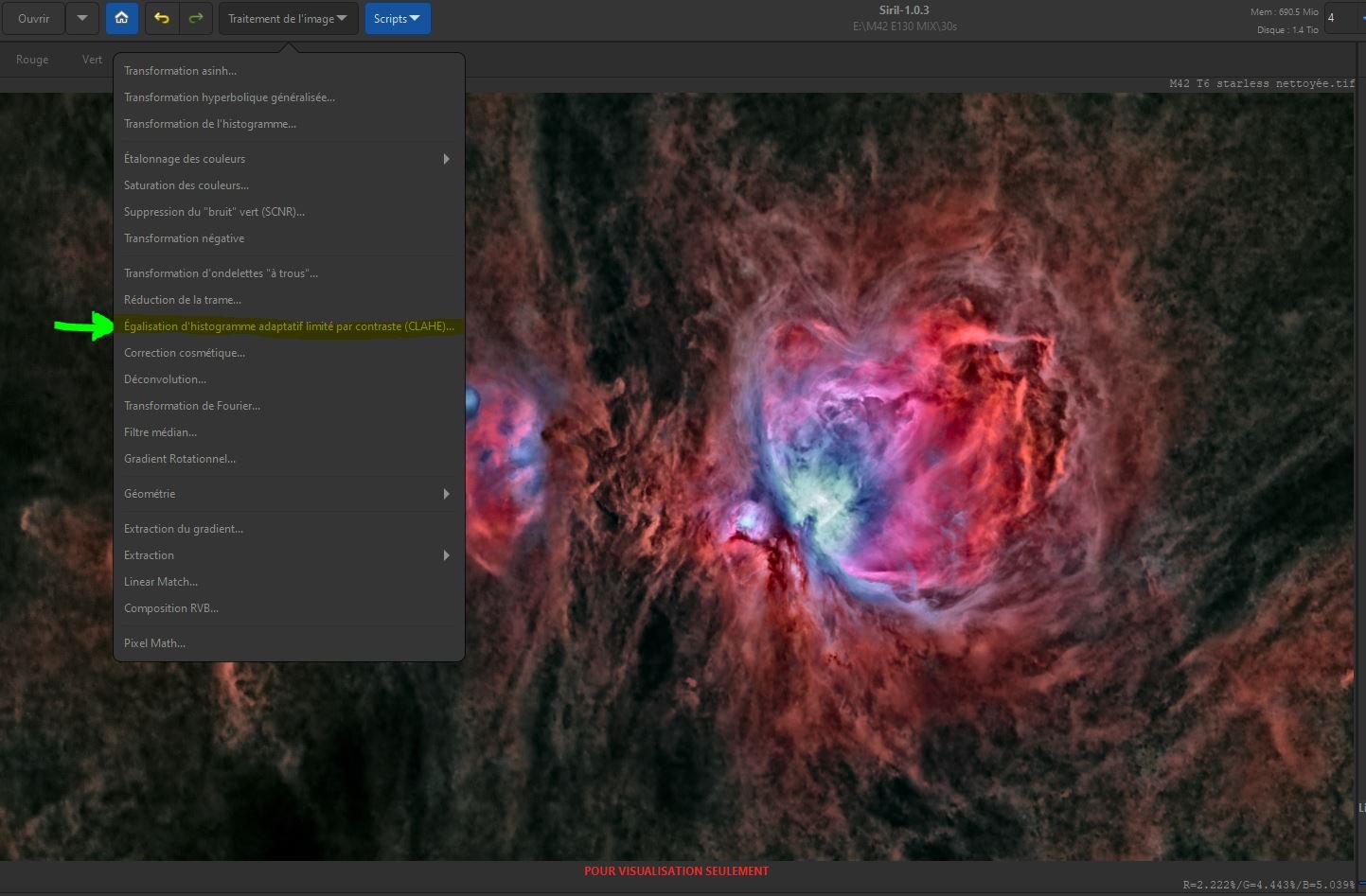The image size is (1366, 896).
Task: Open Déconvolution tool
Action: (289, 379)
